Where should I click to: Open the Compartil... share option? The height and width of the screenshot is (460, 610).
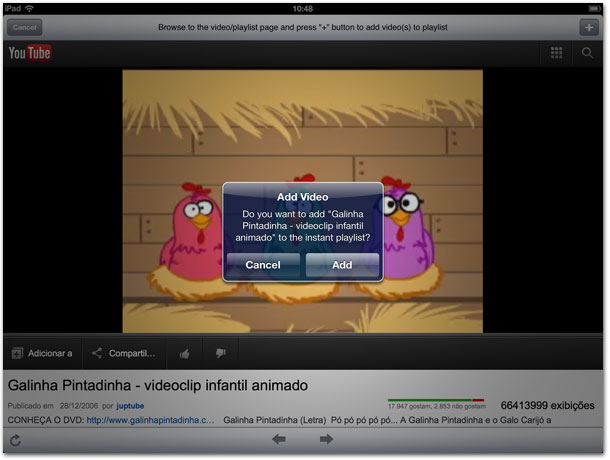[x=124, y=353]
